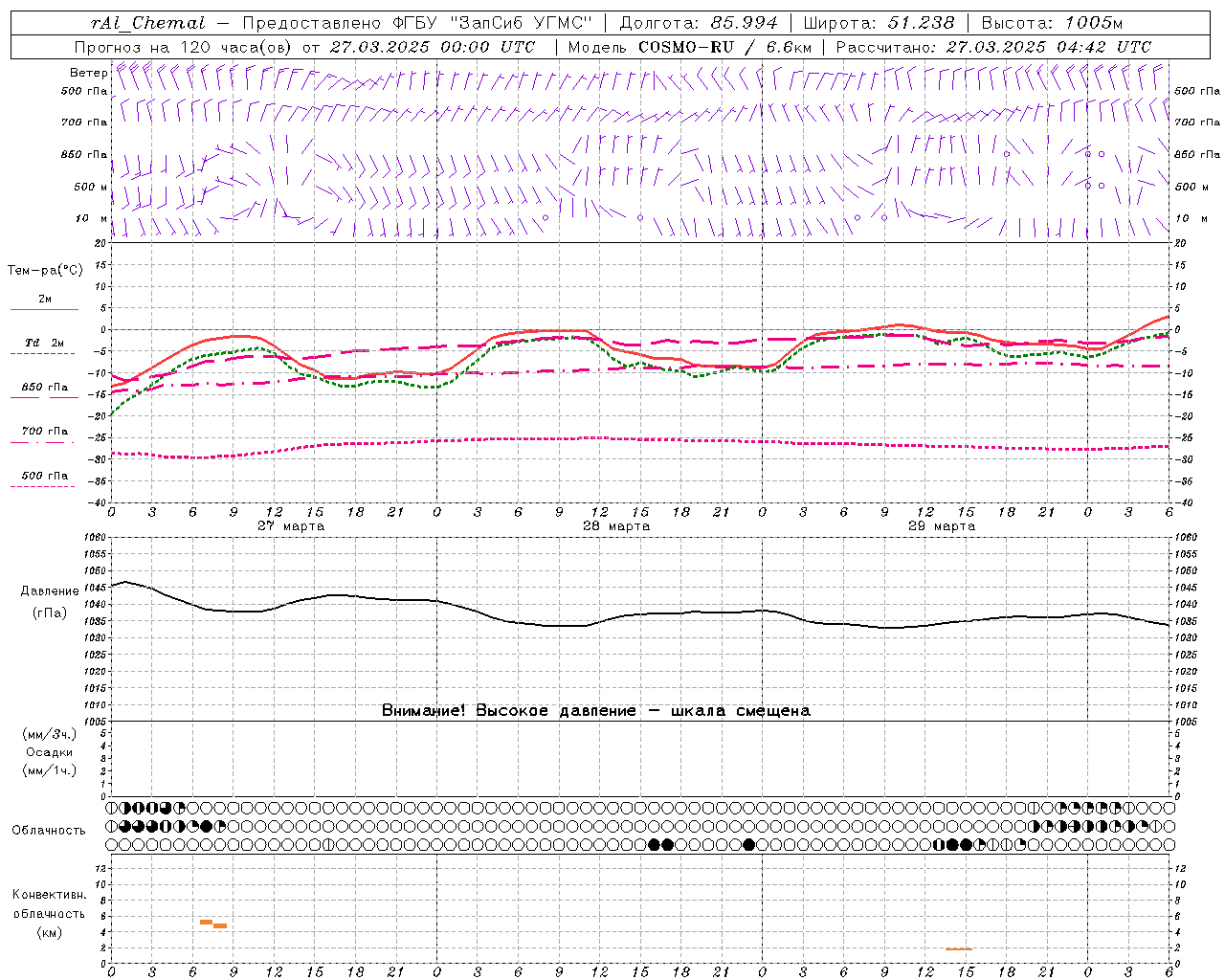
Task: Click the (мм/1ч.) precipitation unit label
Action: 49,770
